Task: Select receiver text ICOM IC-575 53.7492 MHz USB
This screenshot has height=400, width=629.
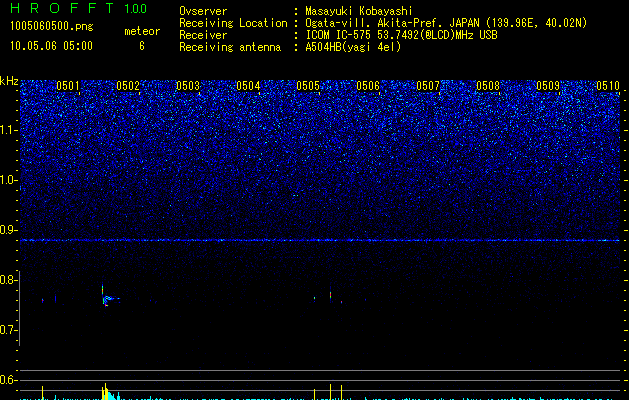Action: [x=401, y=35]
